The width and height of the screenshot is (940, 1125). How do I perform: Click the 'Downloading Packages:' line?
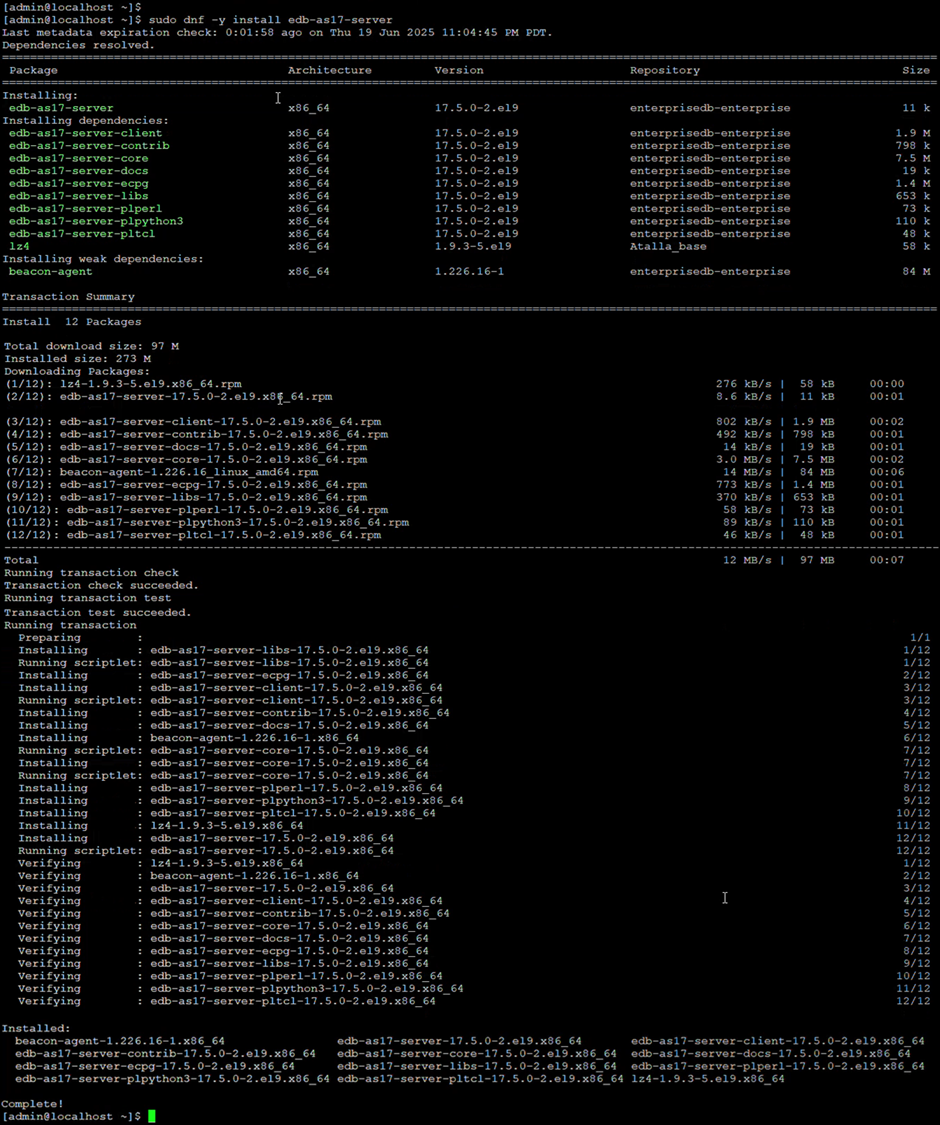[x=77, y=371]
